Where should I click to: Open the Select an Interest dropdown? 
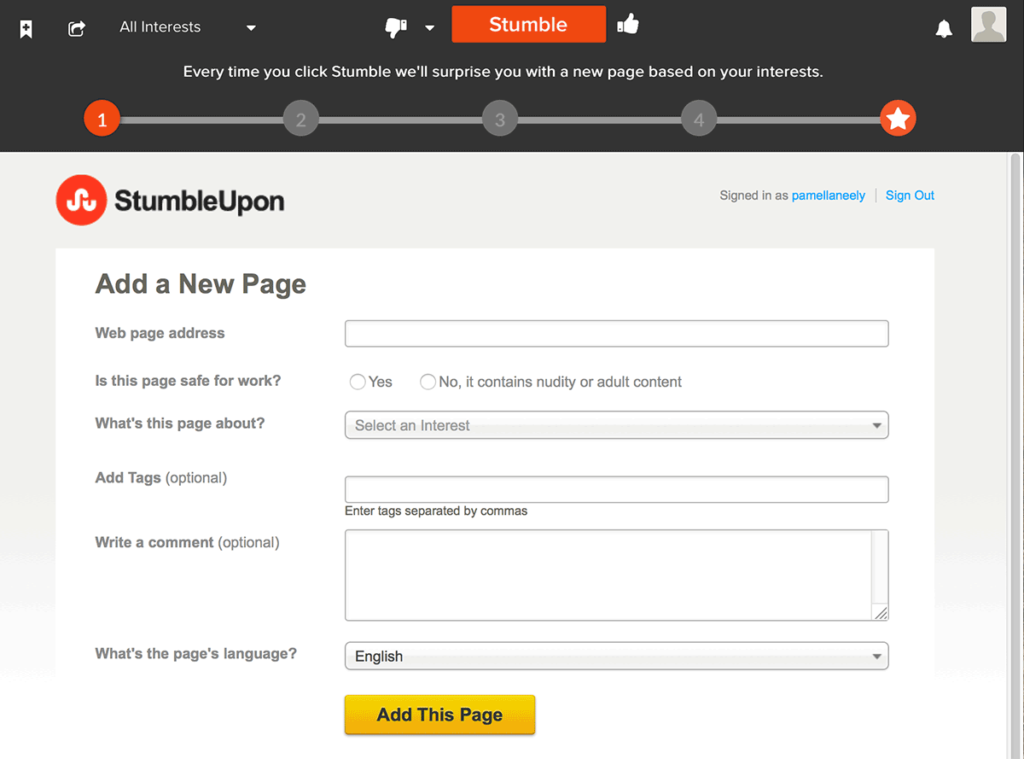(616, 425)
